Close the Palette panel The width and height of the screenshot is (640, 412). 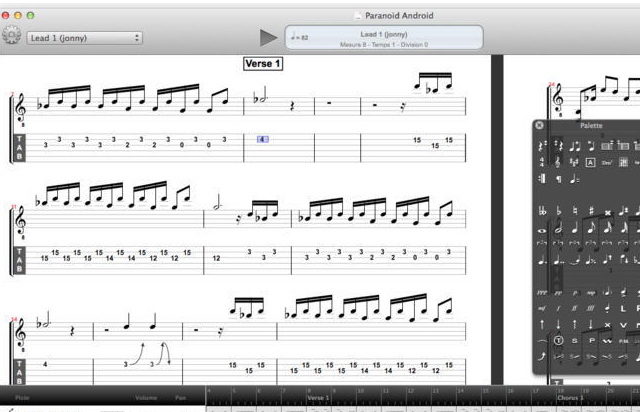[539, 125]
